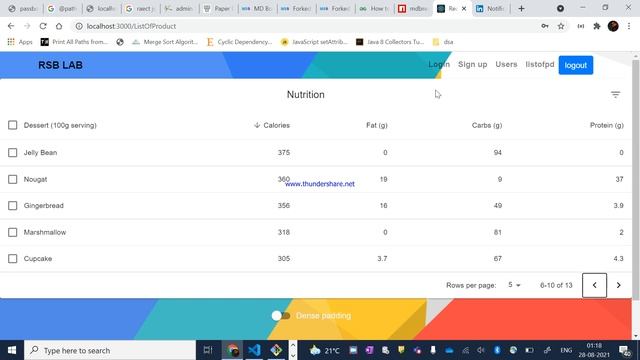The width and height of the screenshot is (640, 360).
Task: Check the Nougat row checkbox
Action: point(13,179)
